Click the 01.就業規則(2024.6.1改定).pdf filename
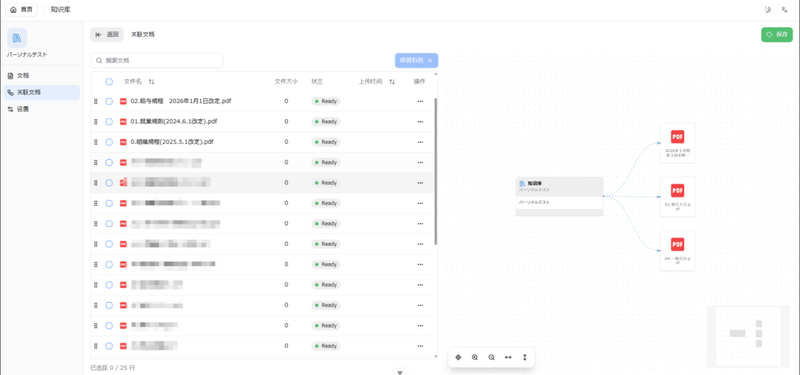The height and width of the screenshot is (375, 800). tap(174, 122)
